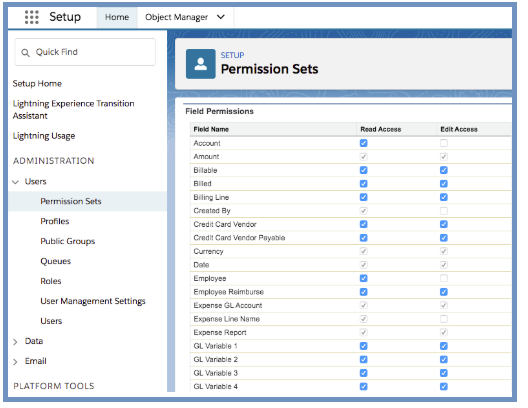Switch to the Home tab
This screenshot has width=528, height=408.
[x=117, y=17]
